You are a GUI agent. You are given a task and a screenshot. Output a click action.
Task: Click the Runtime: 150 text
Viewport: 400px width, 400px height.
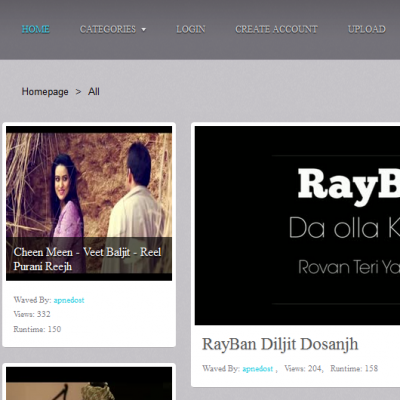click(37, 329)
